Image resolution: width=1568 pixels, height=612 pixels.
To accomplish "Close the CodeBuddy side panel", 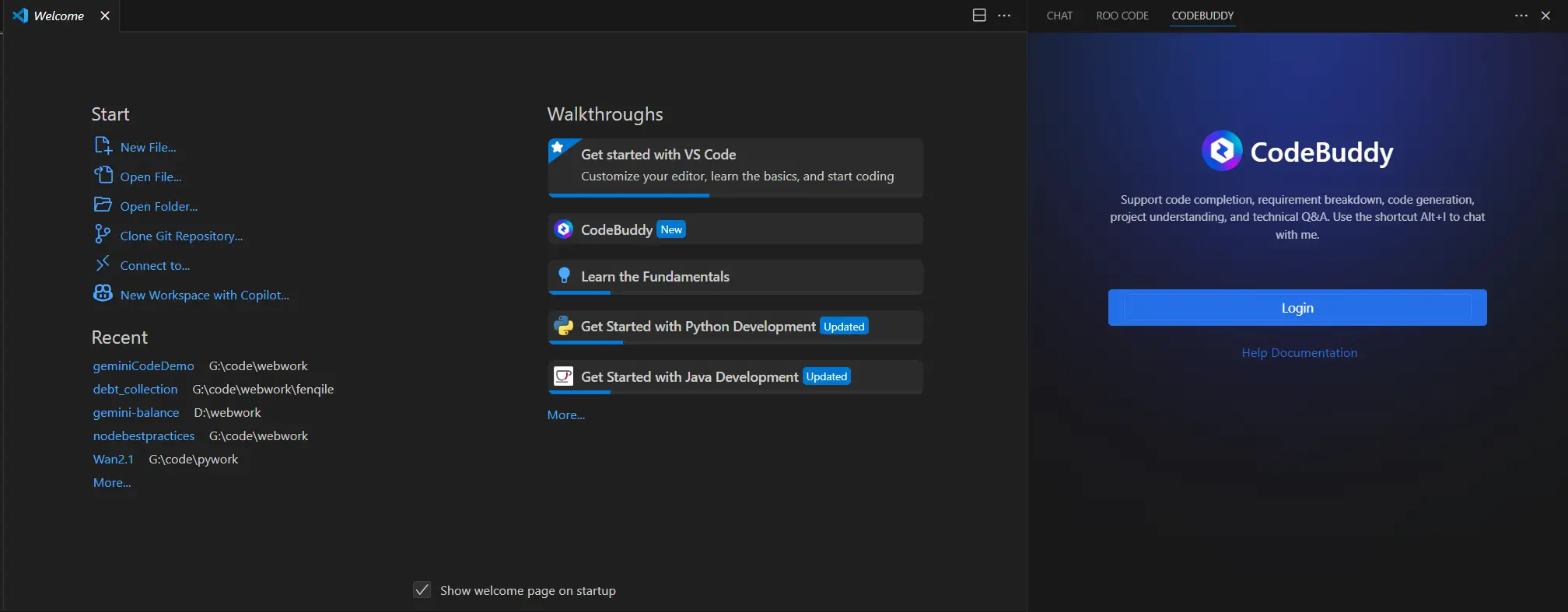I will pyautogui.click(x=1545, y=16).
